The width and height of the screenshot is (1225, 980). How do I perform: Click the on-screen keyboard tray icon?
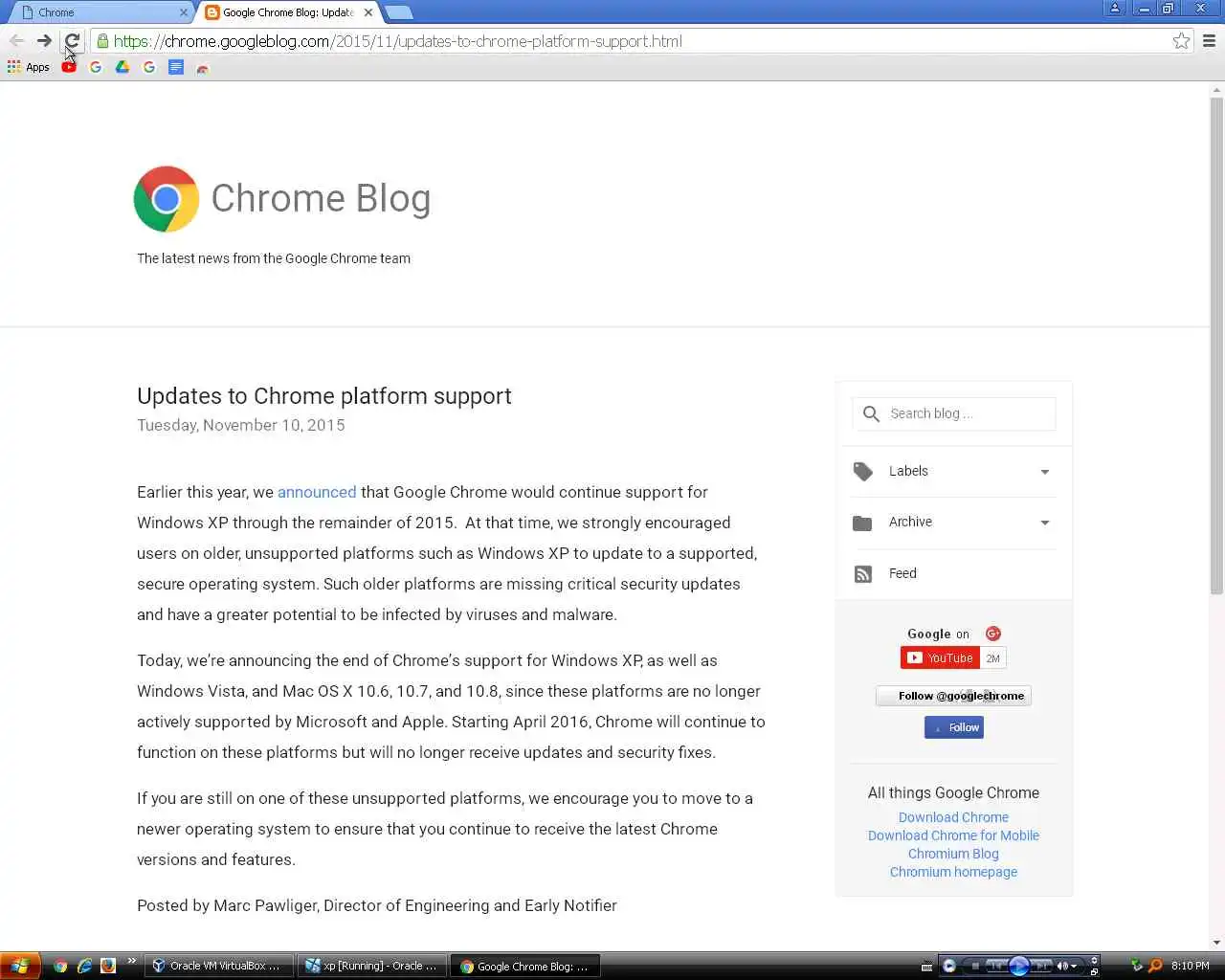(926, 967)
